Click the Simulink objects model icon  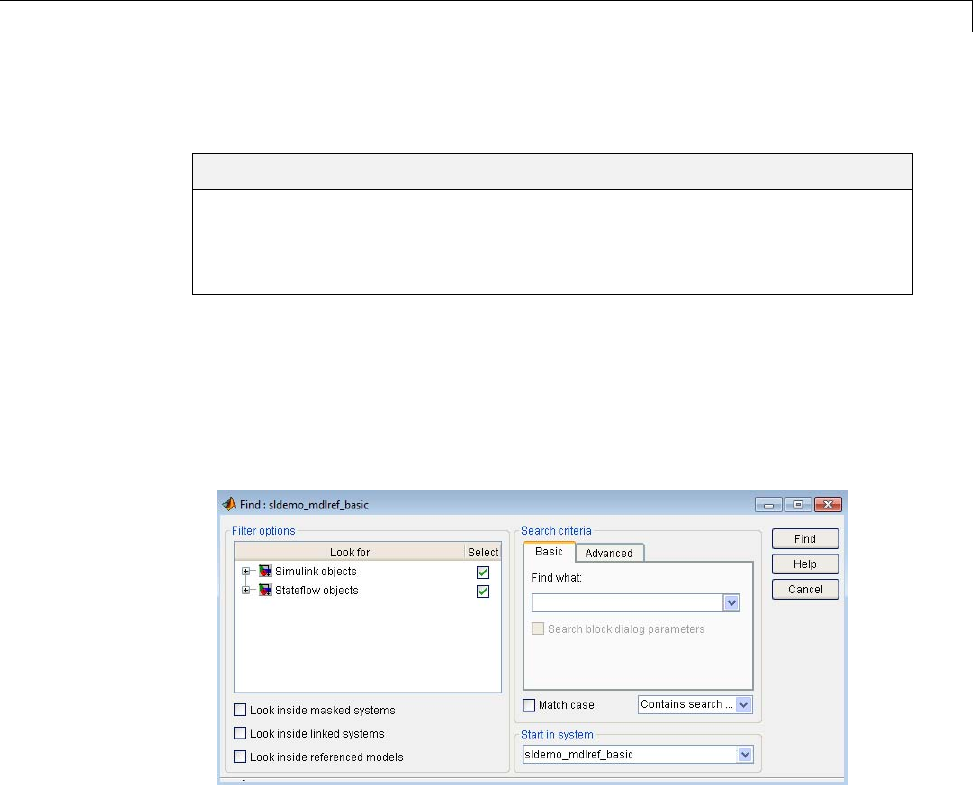point(265,571)
